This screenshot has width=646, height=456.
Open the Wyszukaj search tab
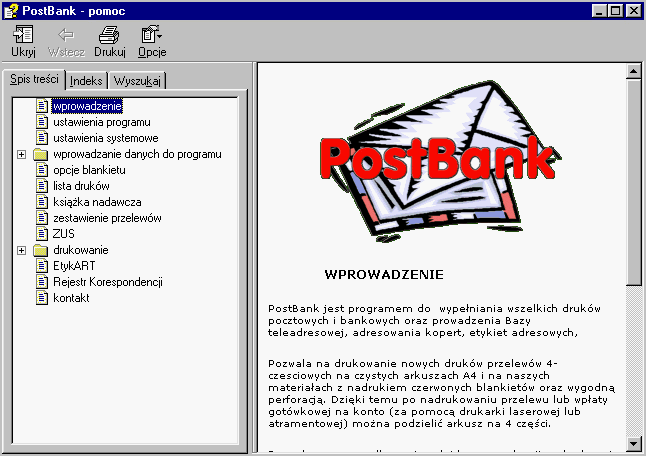click(x=137, y=81)
